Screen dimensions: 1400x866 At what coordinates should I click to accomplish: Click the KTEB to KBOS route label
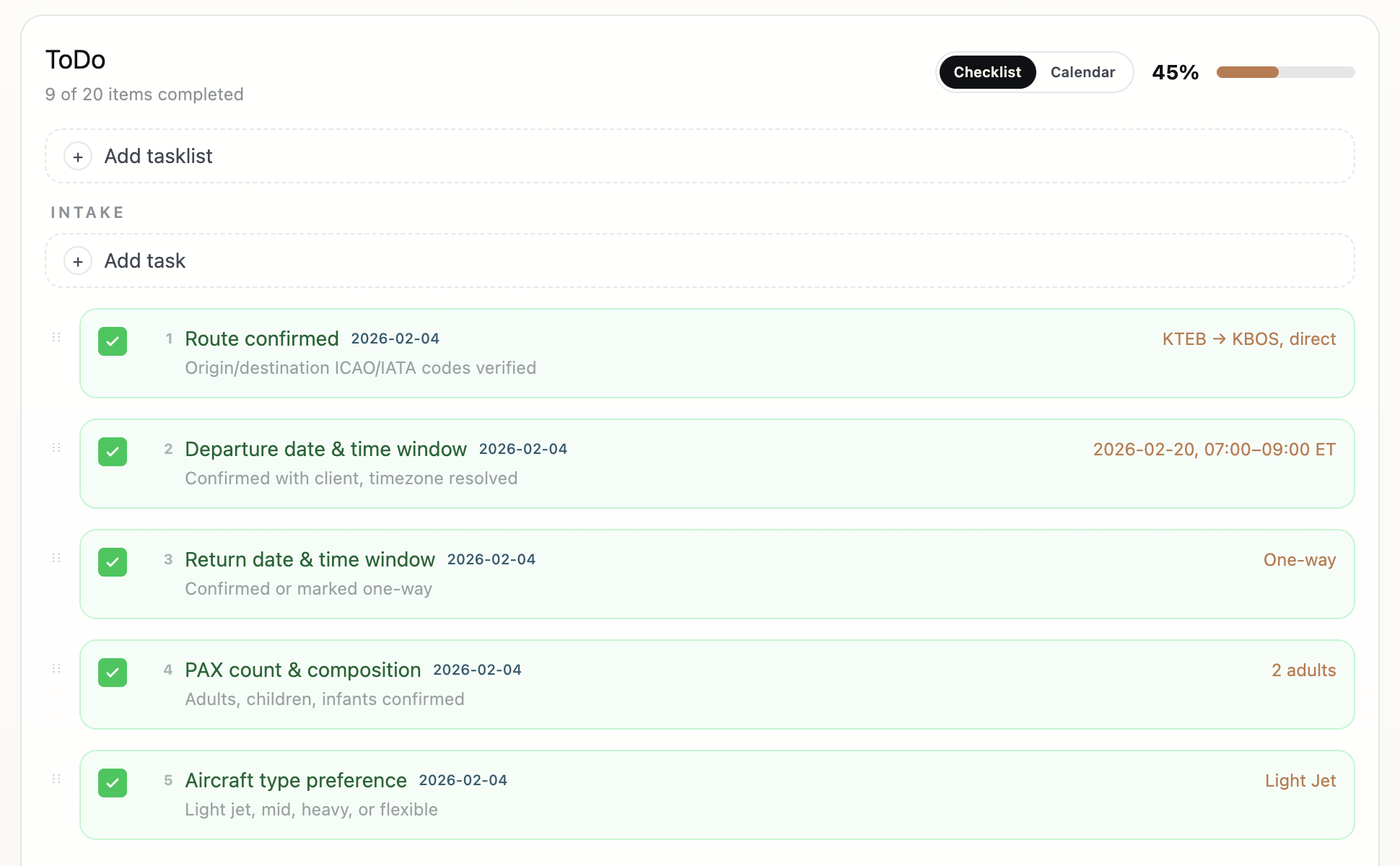(1249, 338)
